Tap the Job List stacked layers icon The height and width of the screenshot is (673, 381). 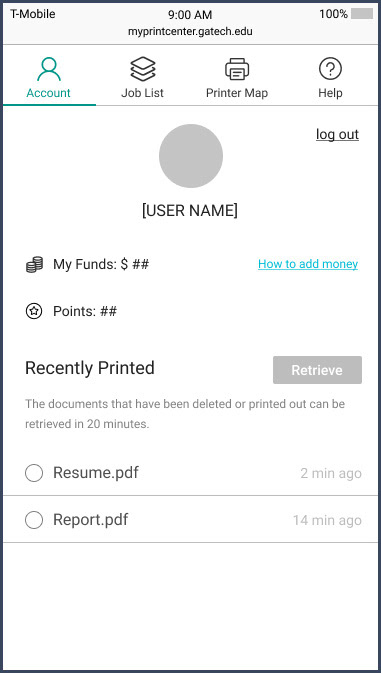(143, 69)
